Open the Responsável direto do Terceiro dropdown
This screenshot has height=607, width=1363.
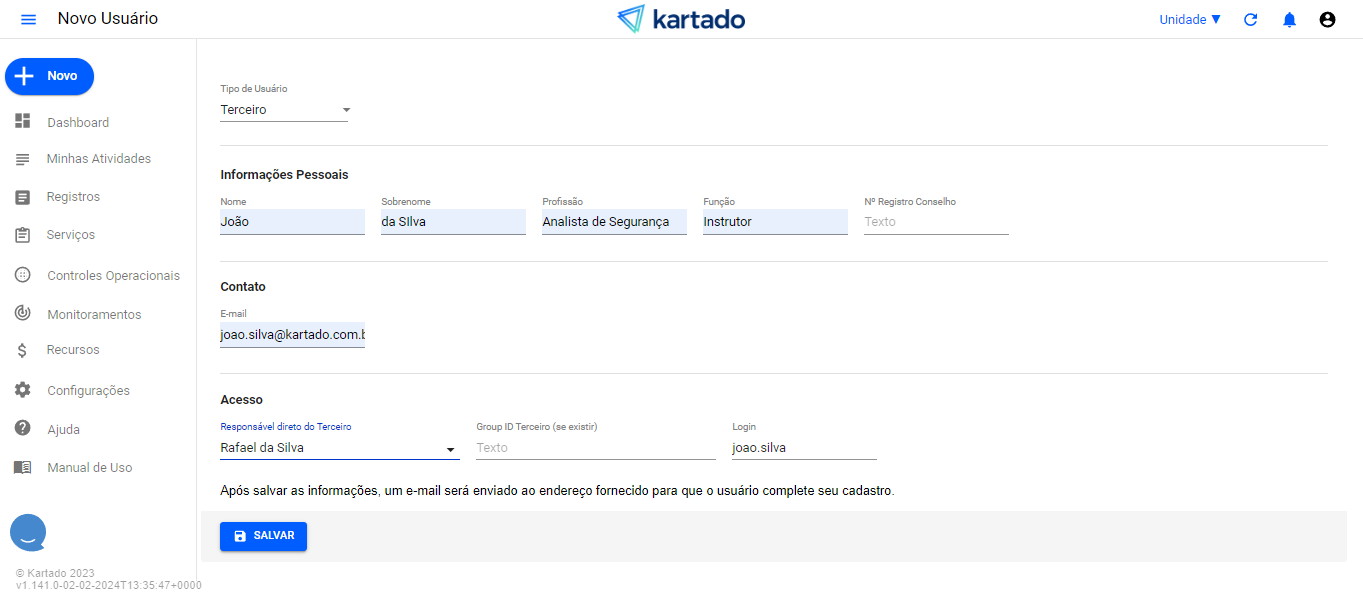(339, 448)
